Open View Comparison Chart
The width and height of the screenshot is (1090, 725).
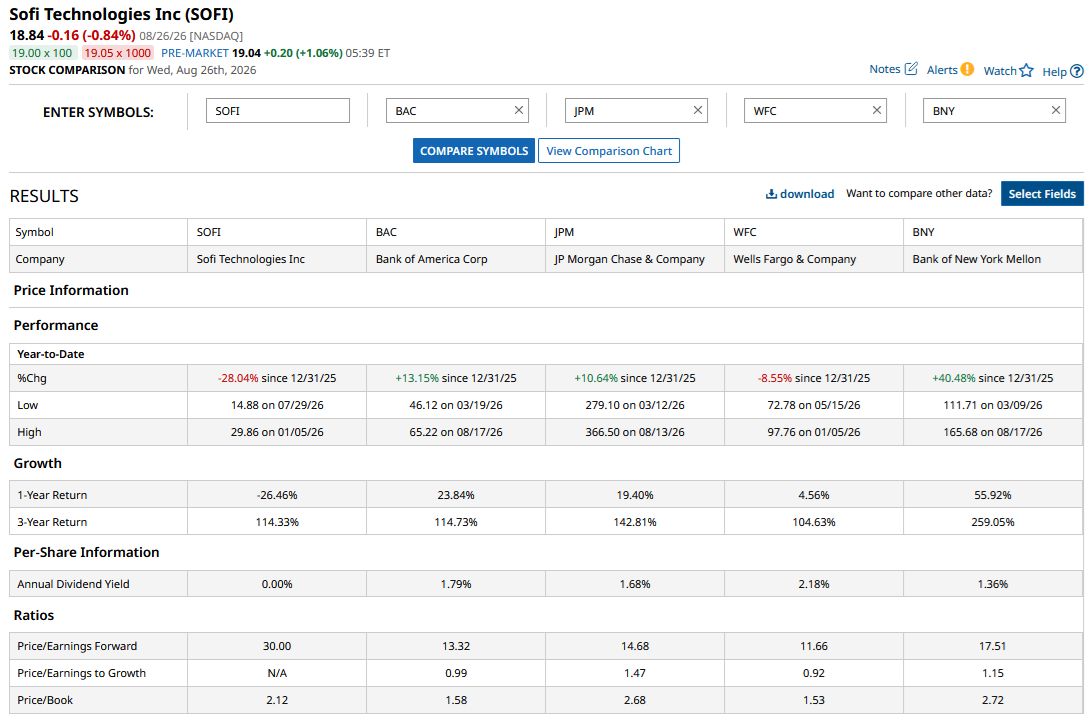[609, 151]
